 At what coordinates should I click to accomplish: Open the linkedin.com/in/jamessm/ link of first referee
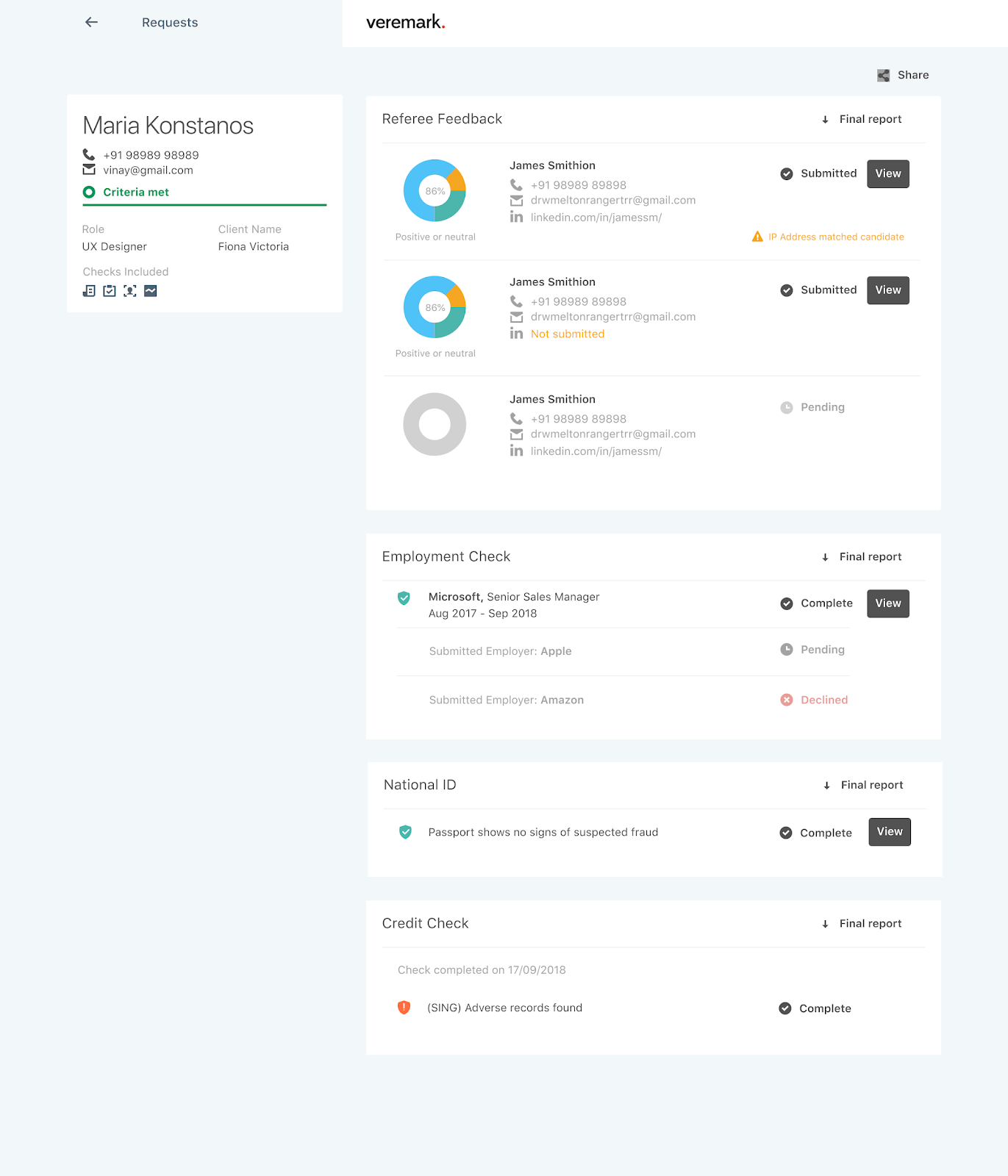596,218
